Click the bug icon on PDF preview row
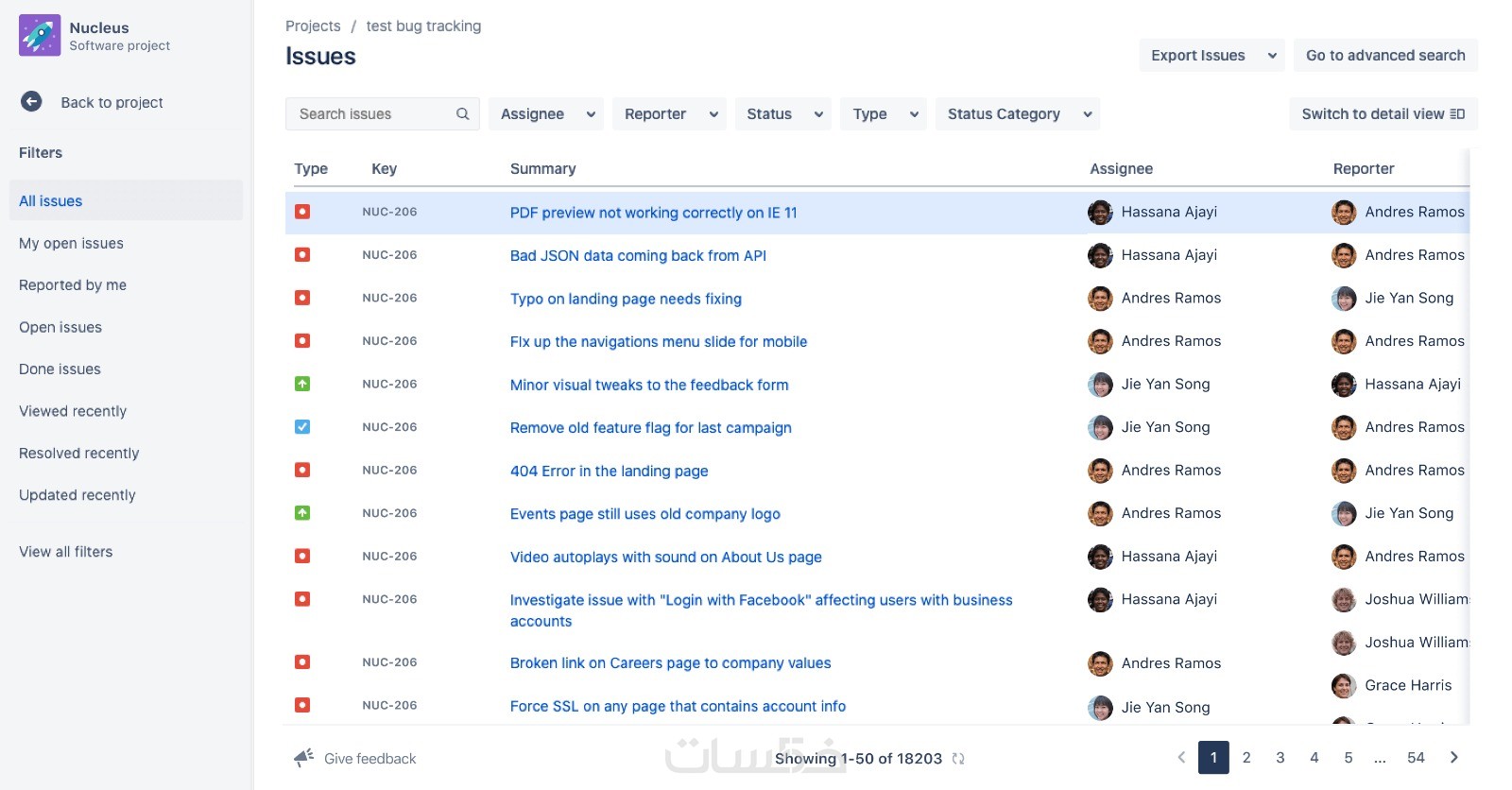 pos(302,212)
